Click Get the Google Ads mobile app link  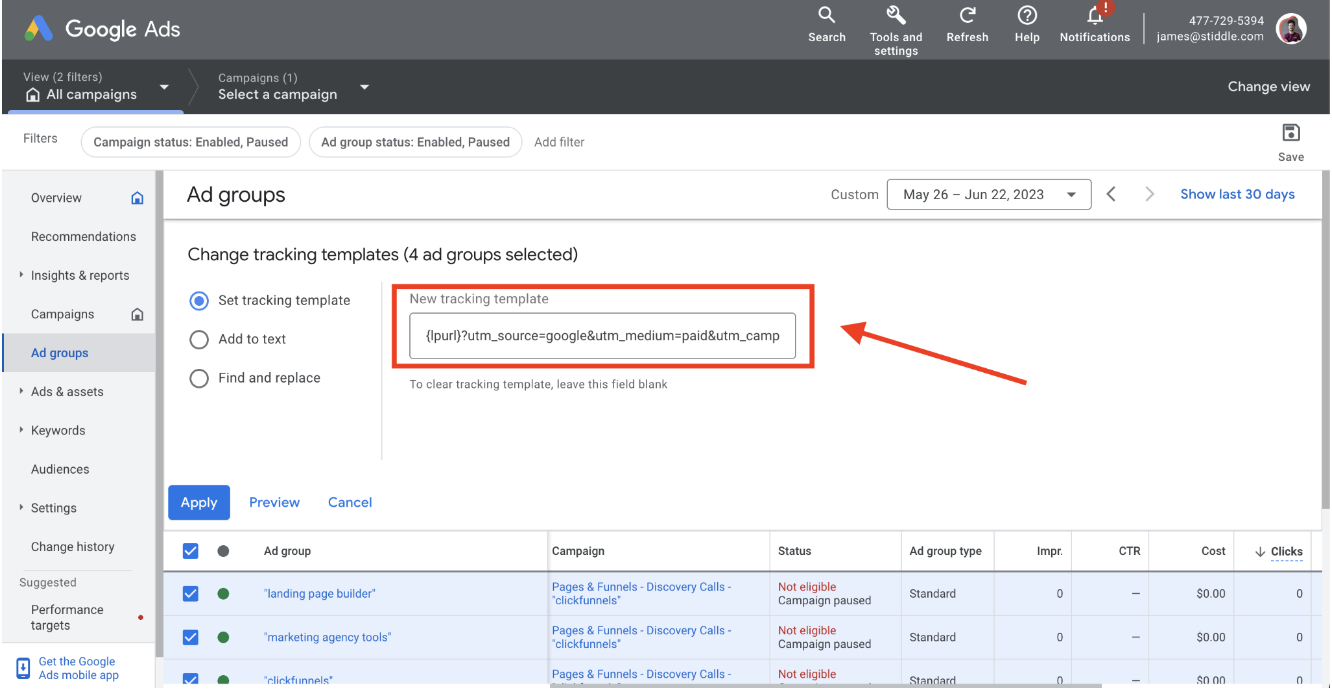click(x=77, y=668)
